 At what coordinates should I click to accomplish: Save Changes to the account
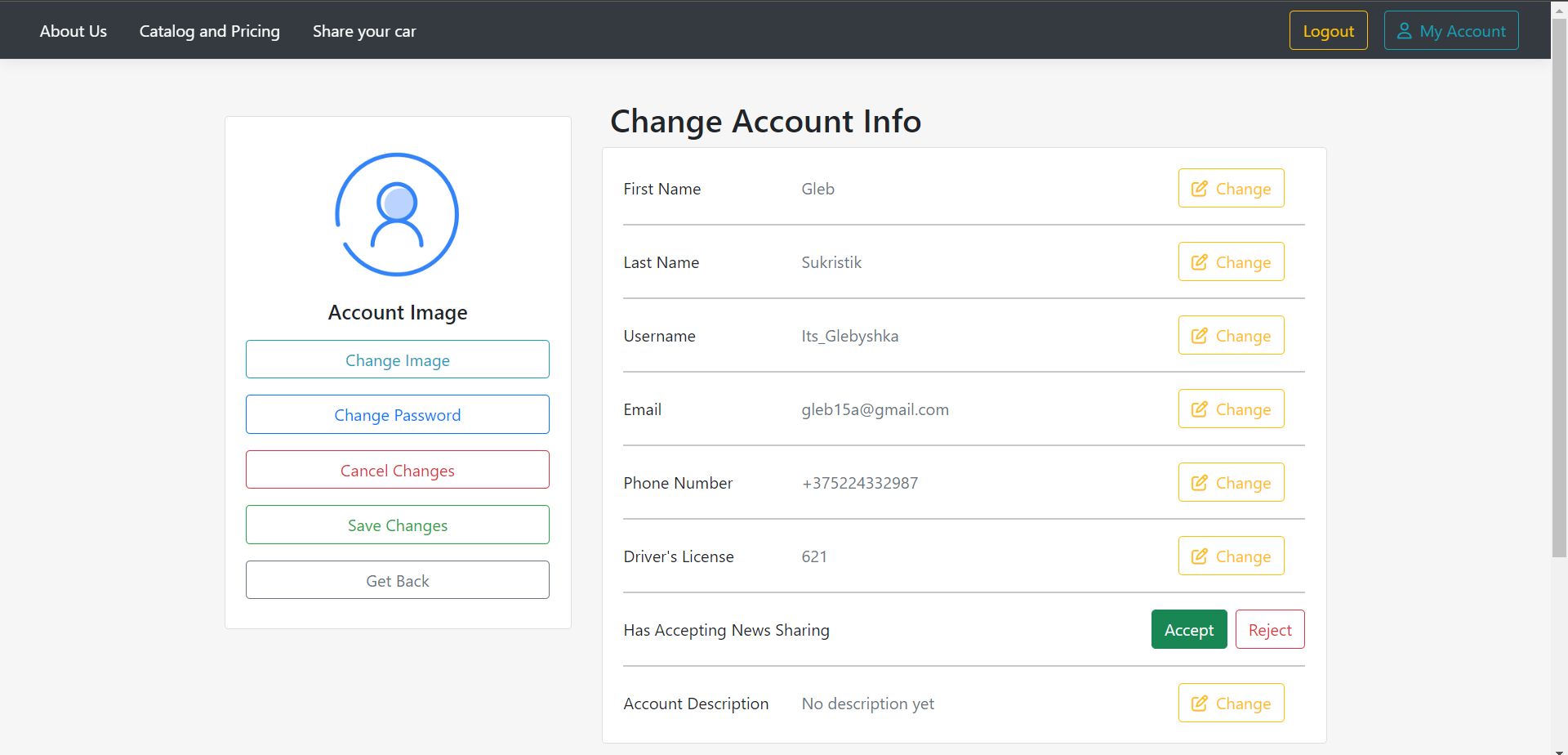point(397,525)
